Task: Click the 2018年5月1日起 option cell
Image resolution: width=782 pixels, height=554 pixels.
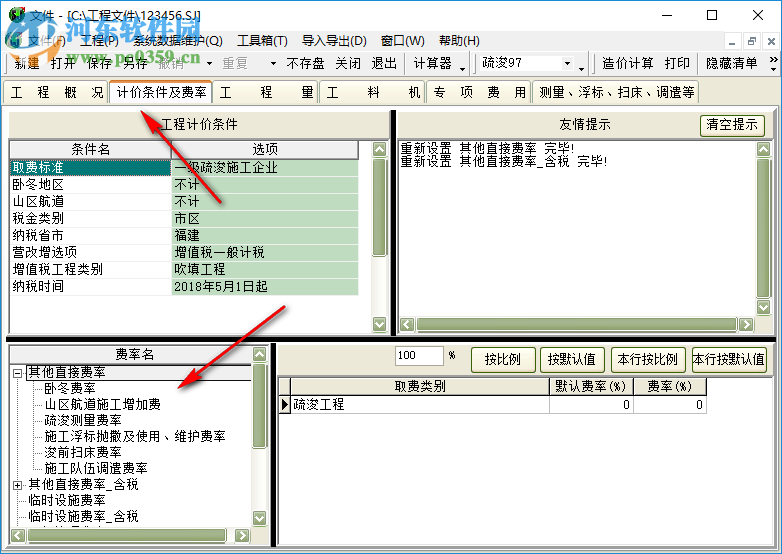Action: pyautogui.click(x=265, y=287)
